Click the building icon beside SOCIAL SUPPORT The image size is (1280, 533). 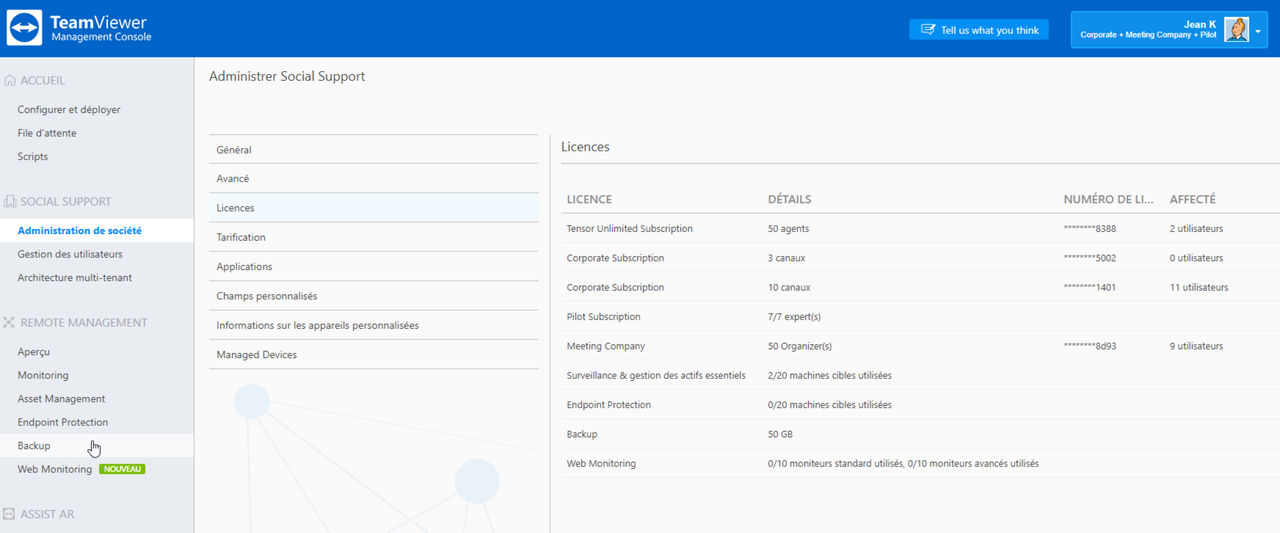(x=10, y=201)
